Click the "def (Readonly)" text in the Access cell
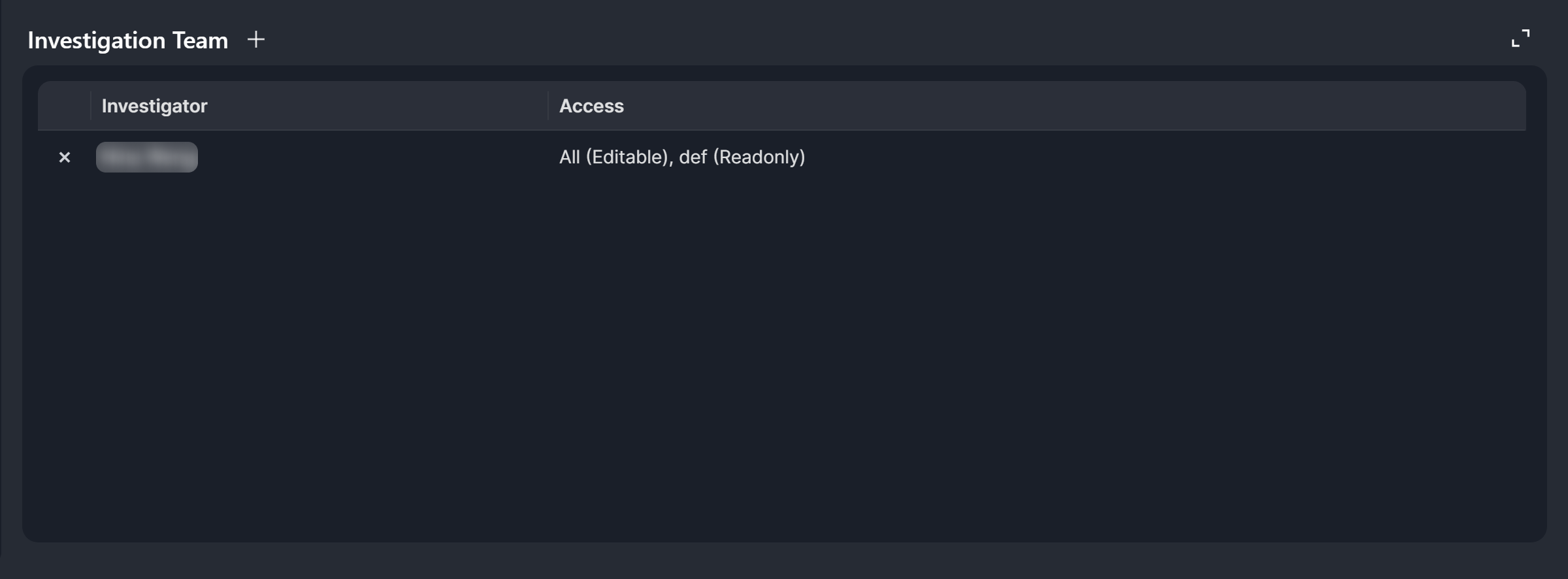The image size is (1568, 579). [742, 157]
